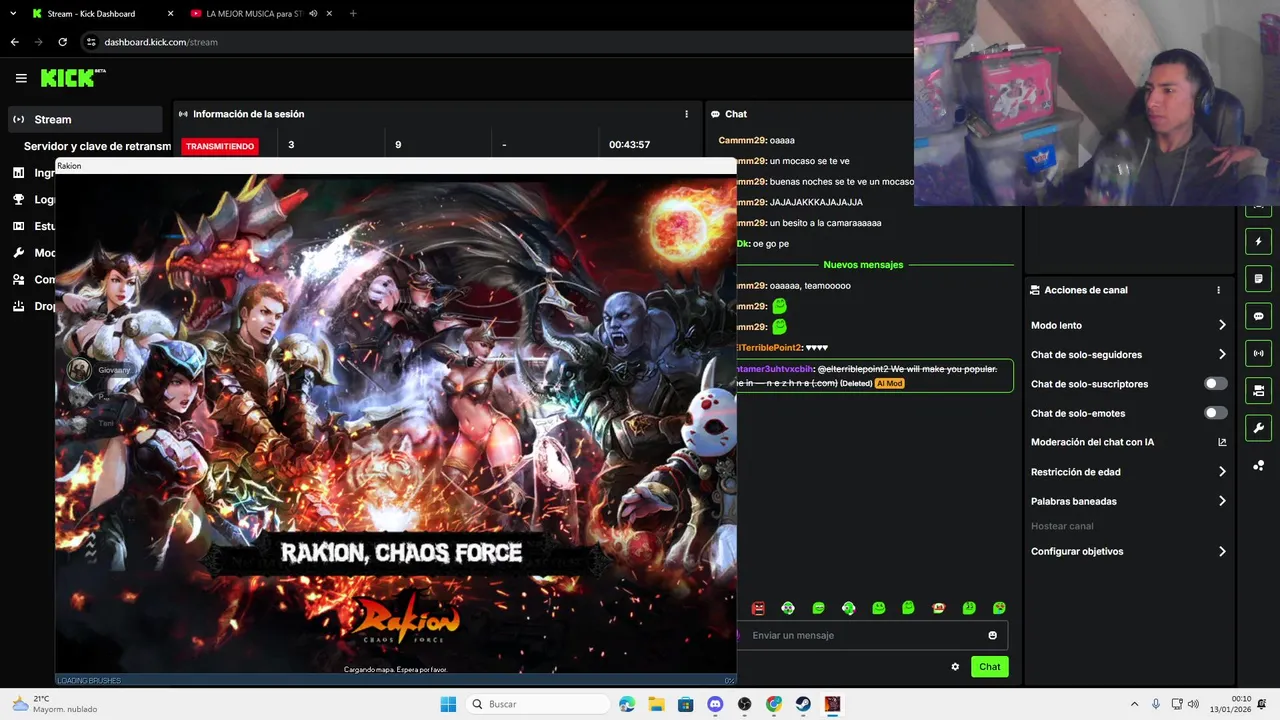
Task: Open the Stream sidebar section
Action: click(x=85, y=119)
